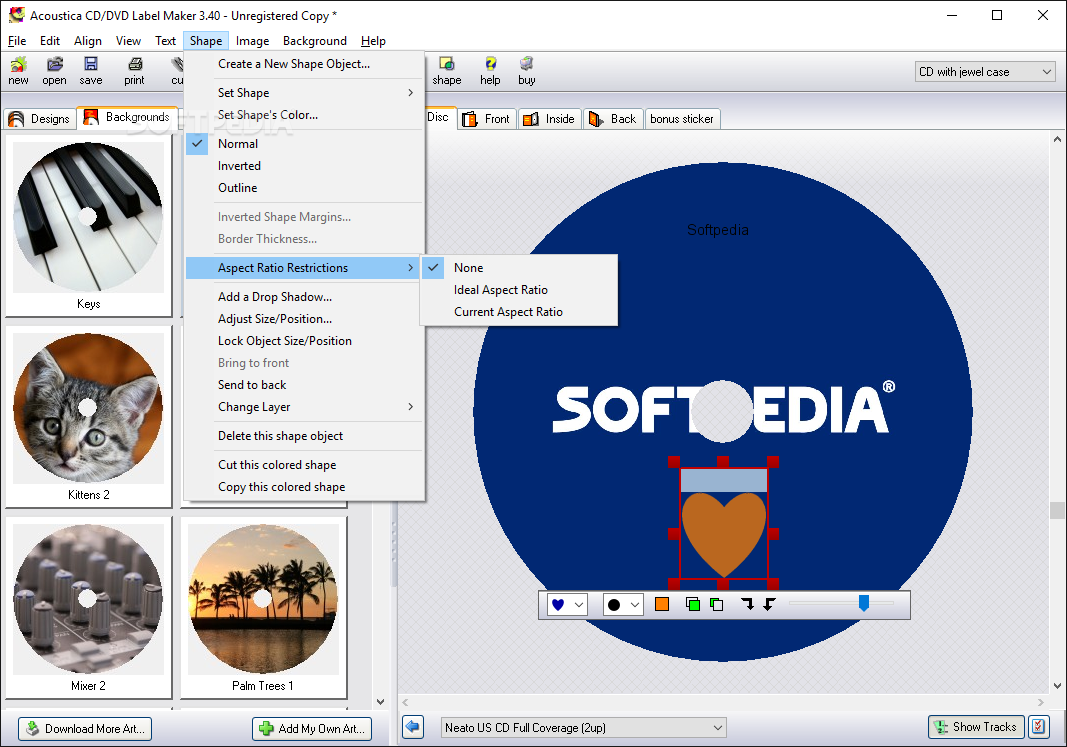Choose Send to back
The width and height of the screenshot is (1067, 747).
pos(303,385)
